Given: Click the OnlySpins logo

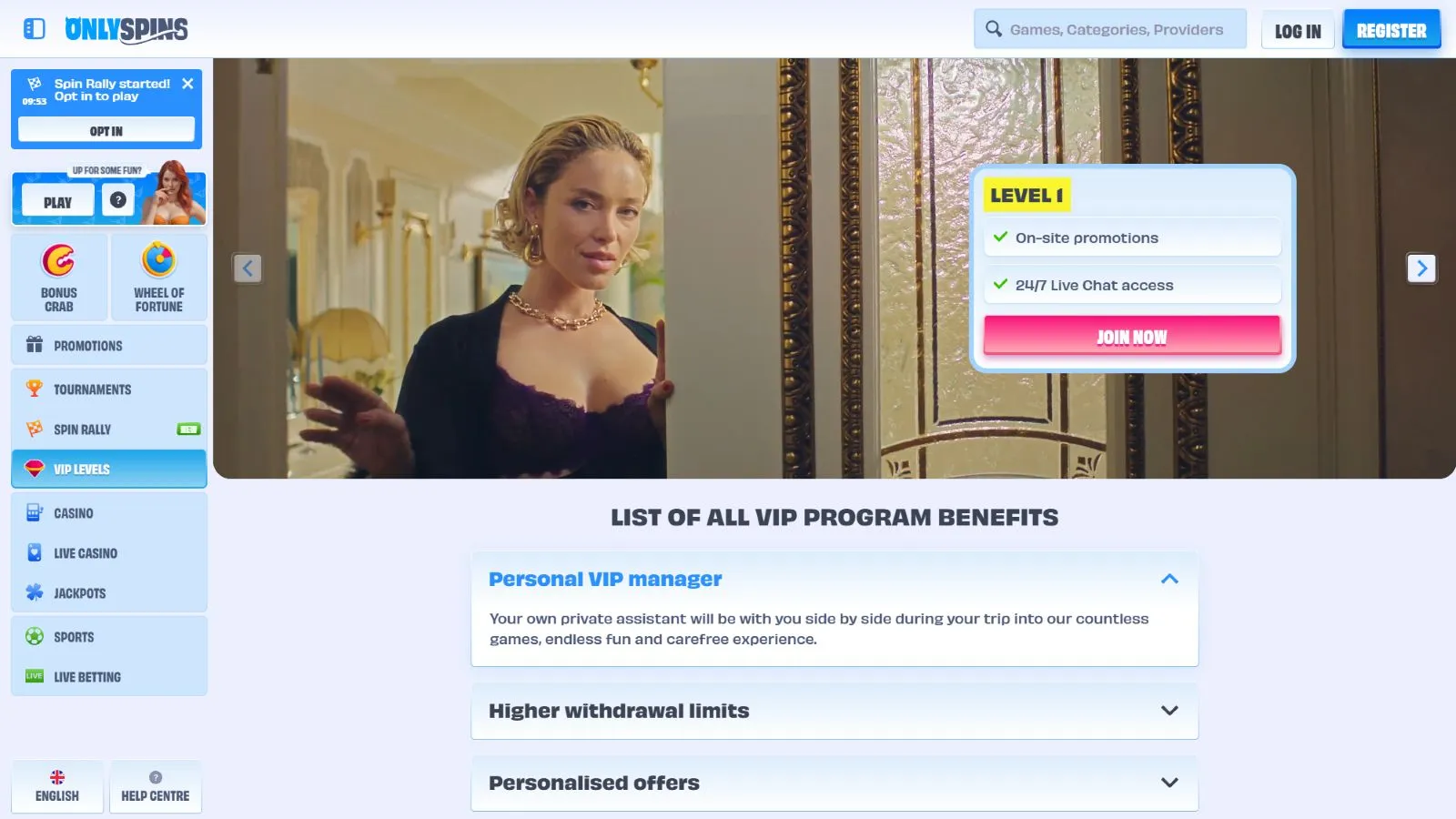Looking at the screenshot, I should point(126,29).
